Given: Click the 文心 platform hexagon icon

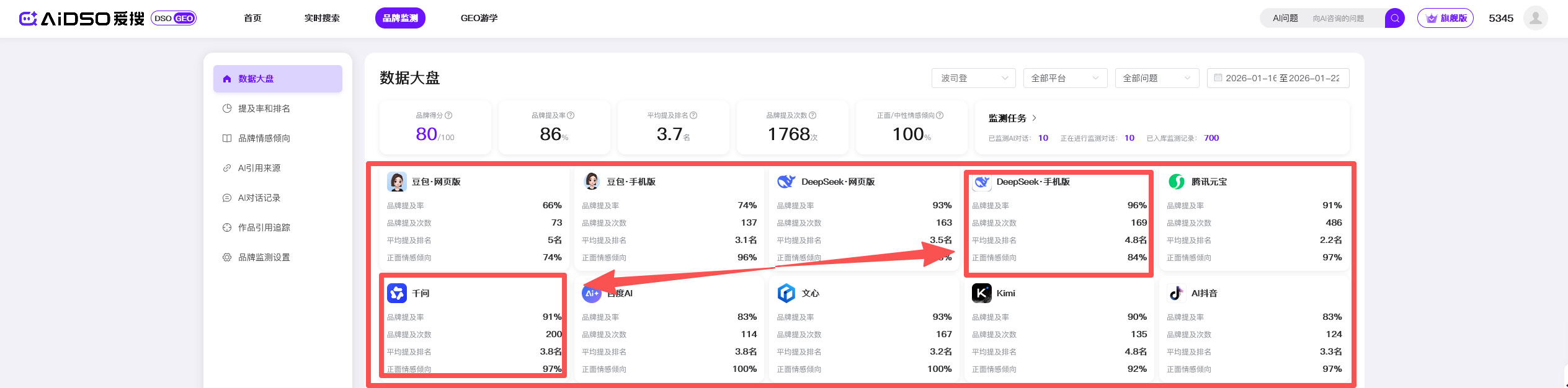Looking at the screenshot, I should pyautogui.click(x=786, y=293).
